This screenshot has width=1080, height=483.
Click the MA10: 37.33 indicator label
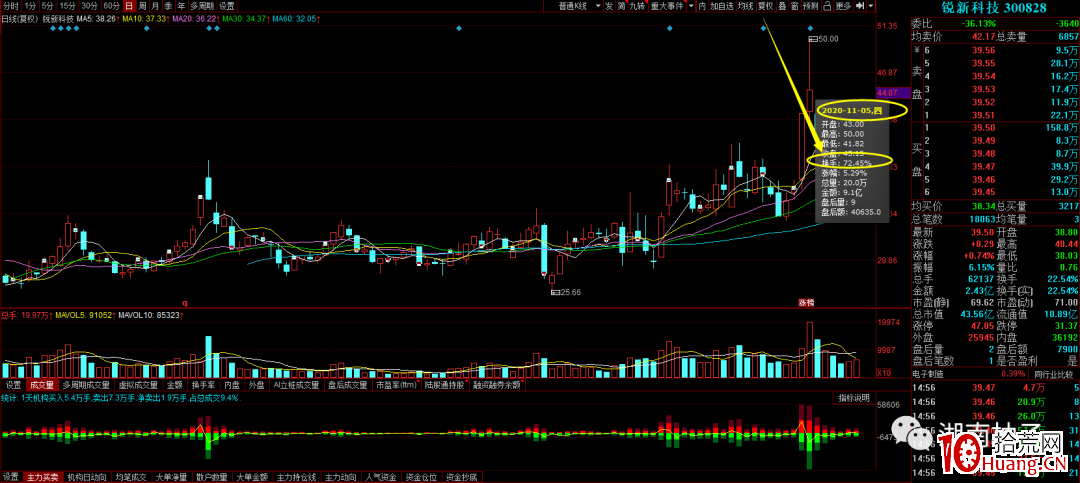click(x=147, y=19)
